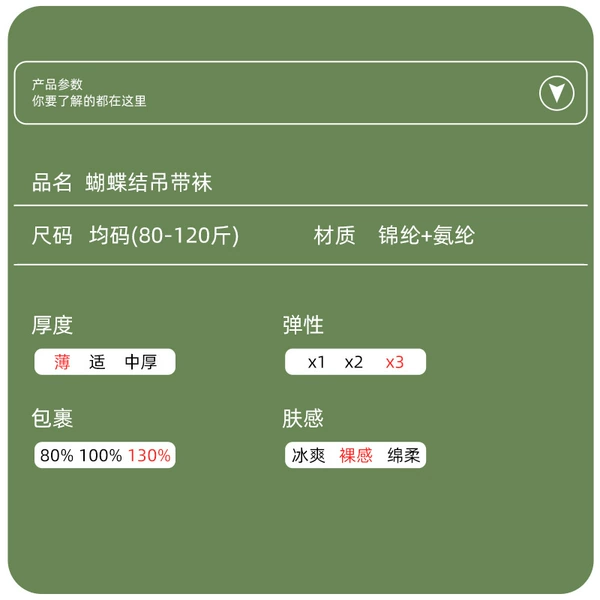
Task: Choose x2 elasticity level
Action: pos(354,362)
